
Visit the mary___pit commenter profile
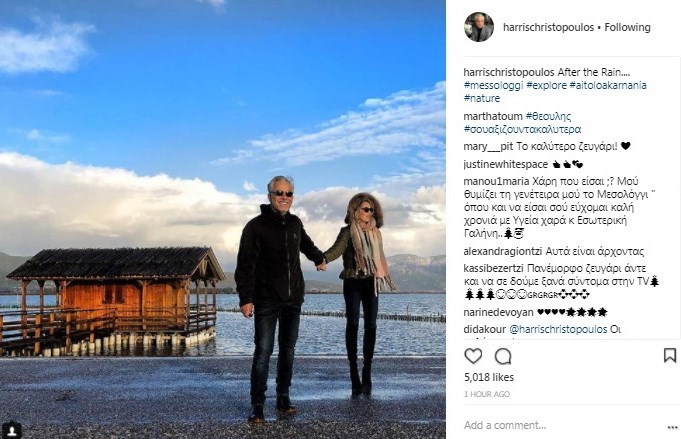(x=488, y=146)
